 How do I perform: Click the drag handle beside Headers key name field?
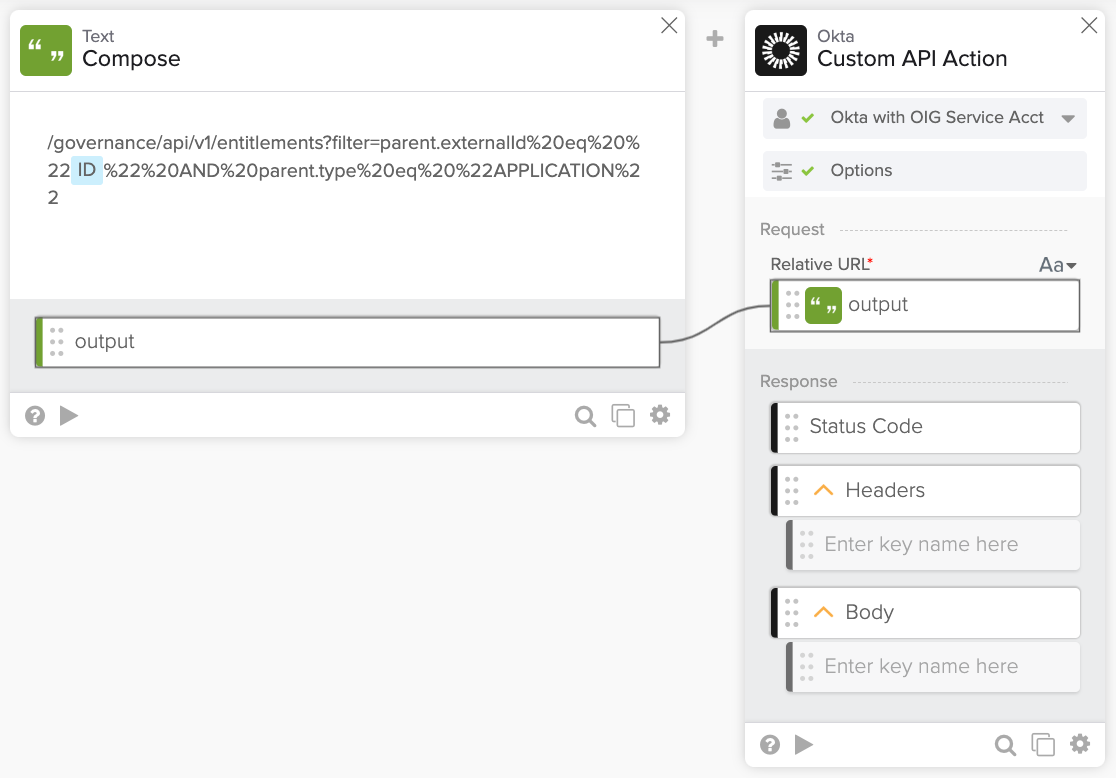[x=806, y=545]
